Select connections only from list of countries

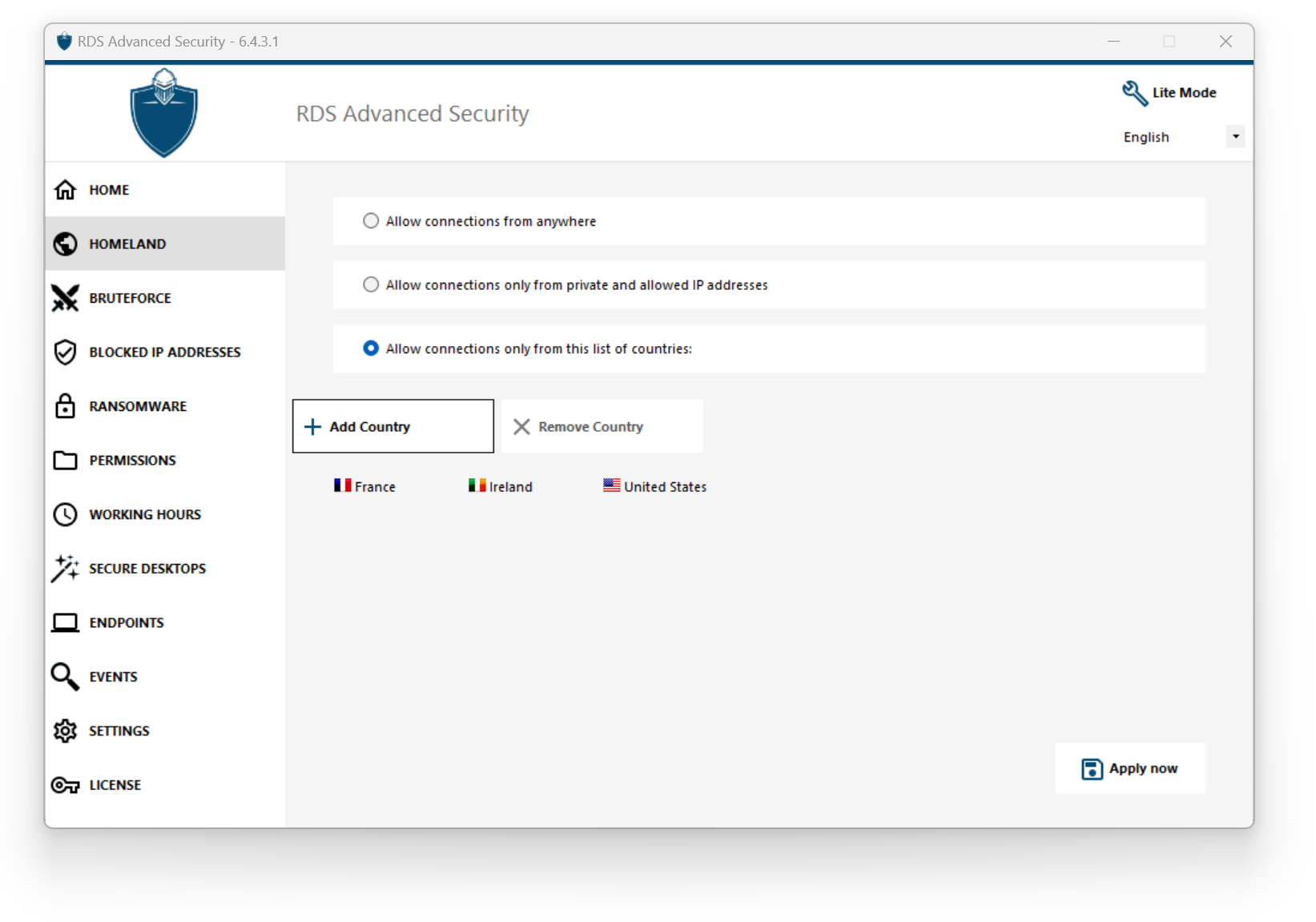371,348
